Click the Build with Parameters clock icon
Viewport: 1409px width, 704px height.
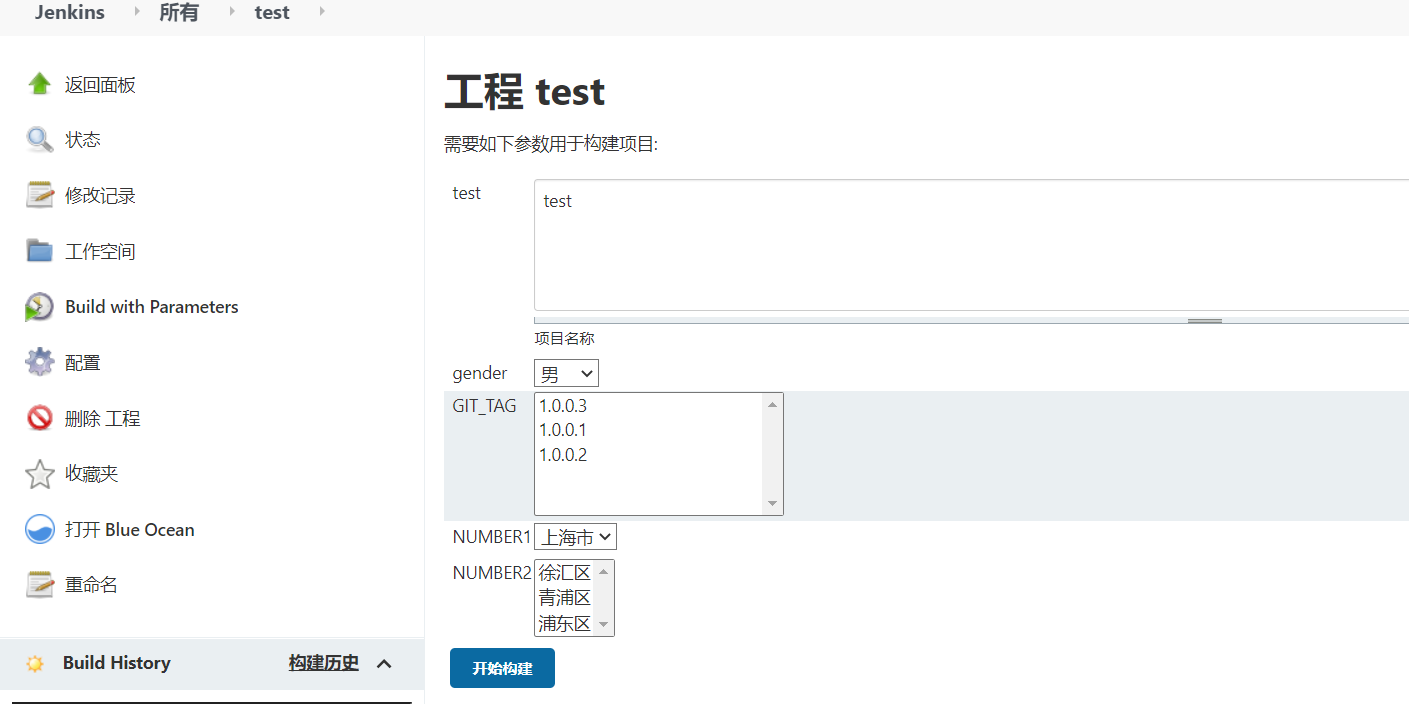pyautogui.click(x=40, y=307)
